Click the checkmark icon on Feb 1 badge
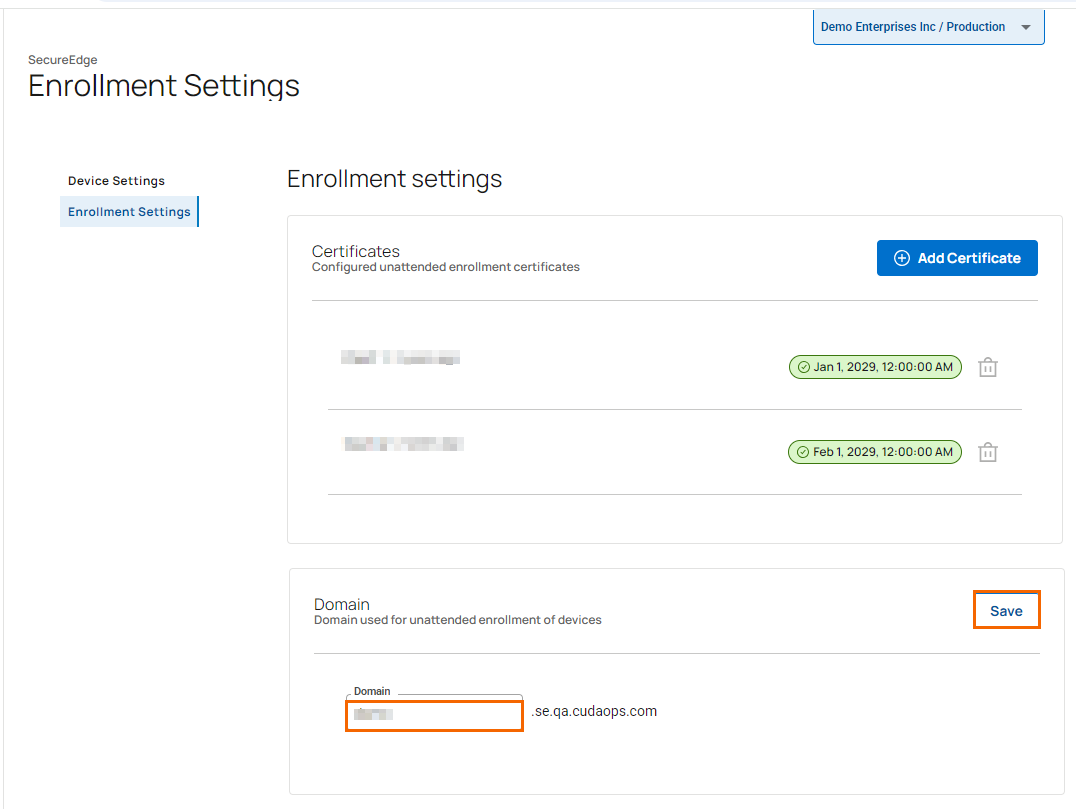 click(802, 452)
